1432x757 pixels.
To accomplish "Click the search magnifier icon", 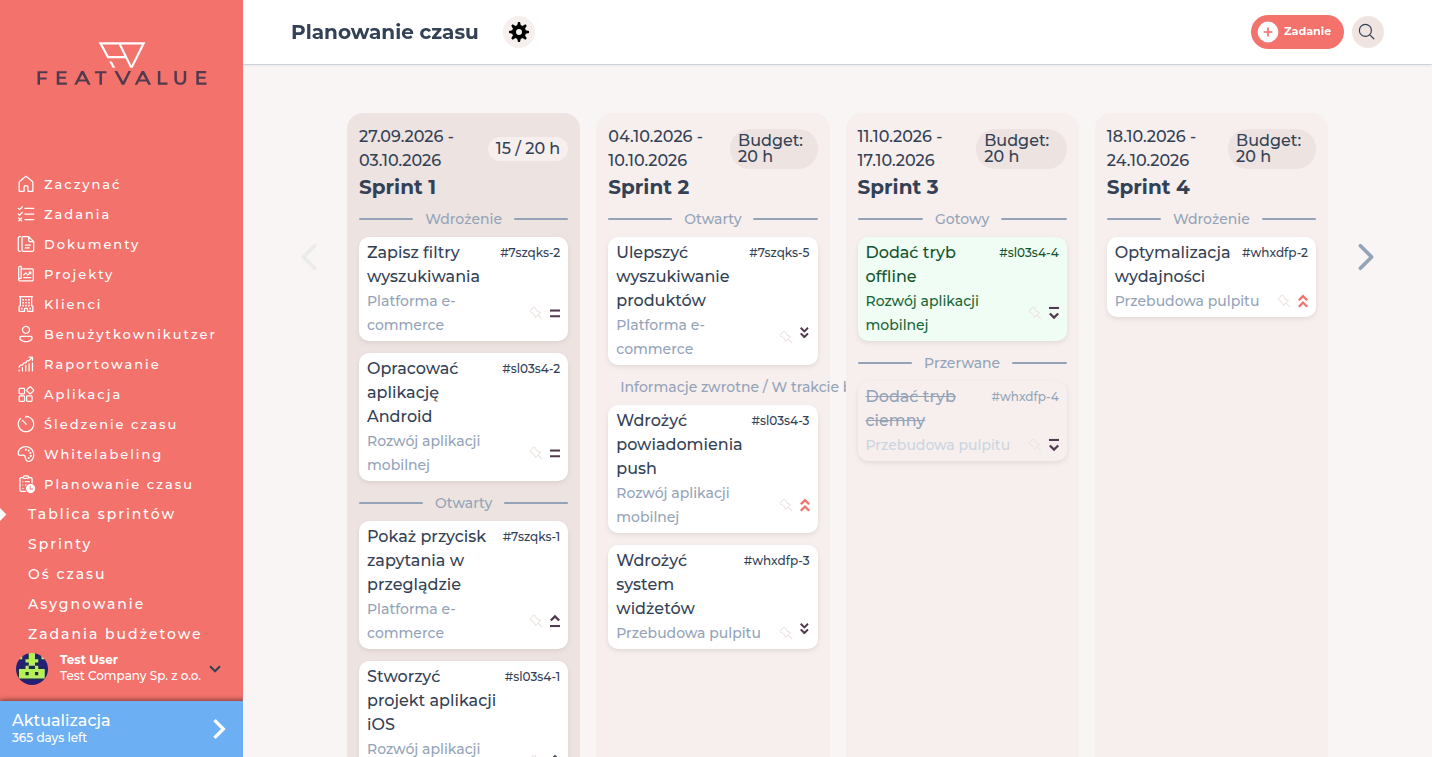I will pos(1367,32).
